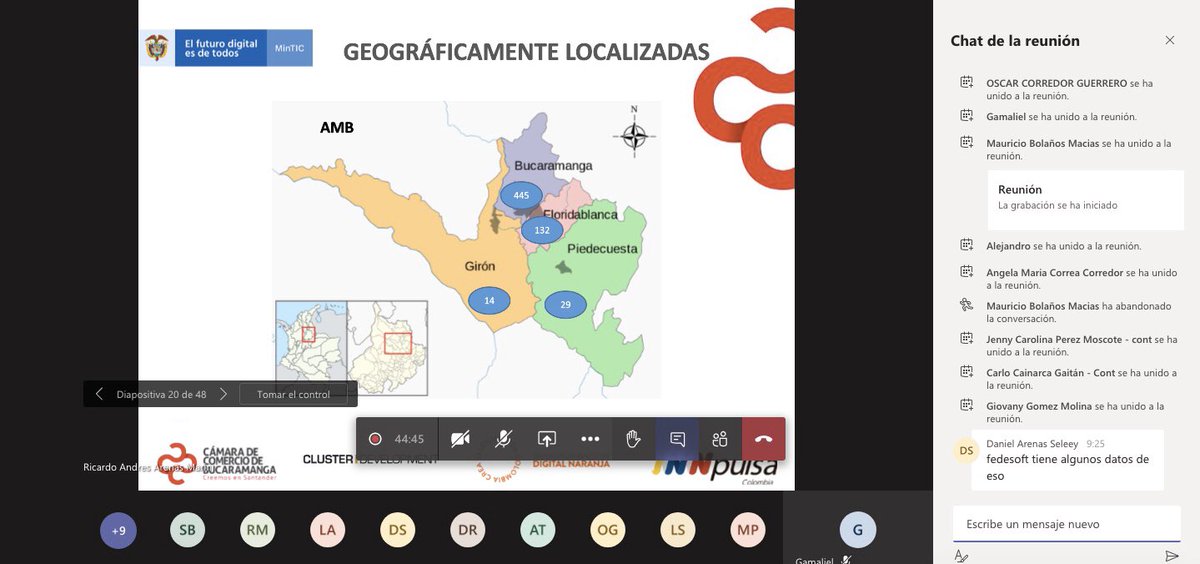The image size is (1200, 564).
Task: Click Gamaliel's self-view tile avatar
Action: click(x=857, y=530)
